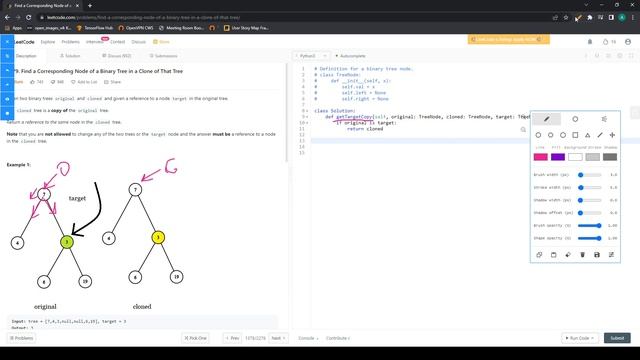The width and height of the screenshot is (640, 360).
Task: Toggle the Autocomplete option
Action: pyautogui.click(x=350, y=56)
